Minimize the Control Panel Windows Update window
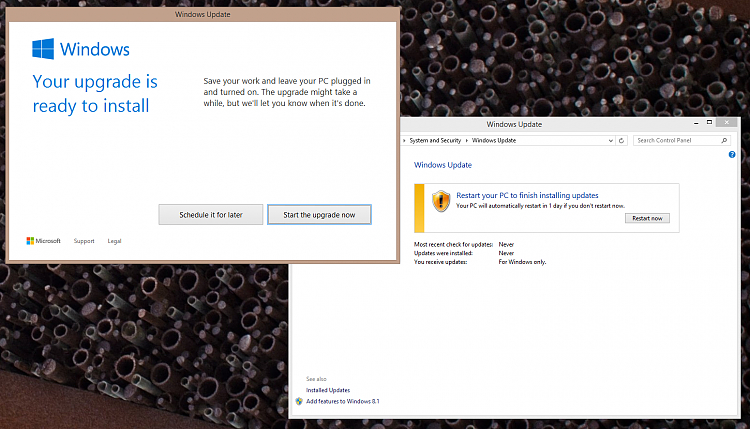The height and width of the screenshot is (429, 750). [x=696, y=123]
